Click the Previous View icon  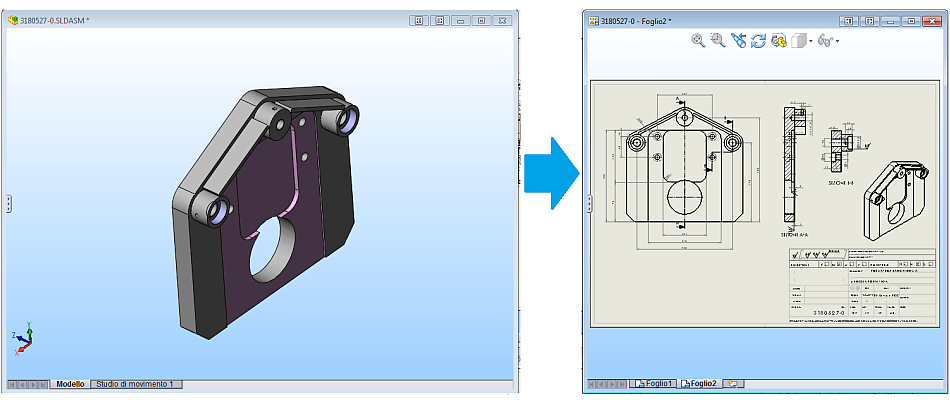click(x=738, y=41)
